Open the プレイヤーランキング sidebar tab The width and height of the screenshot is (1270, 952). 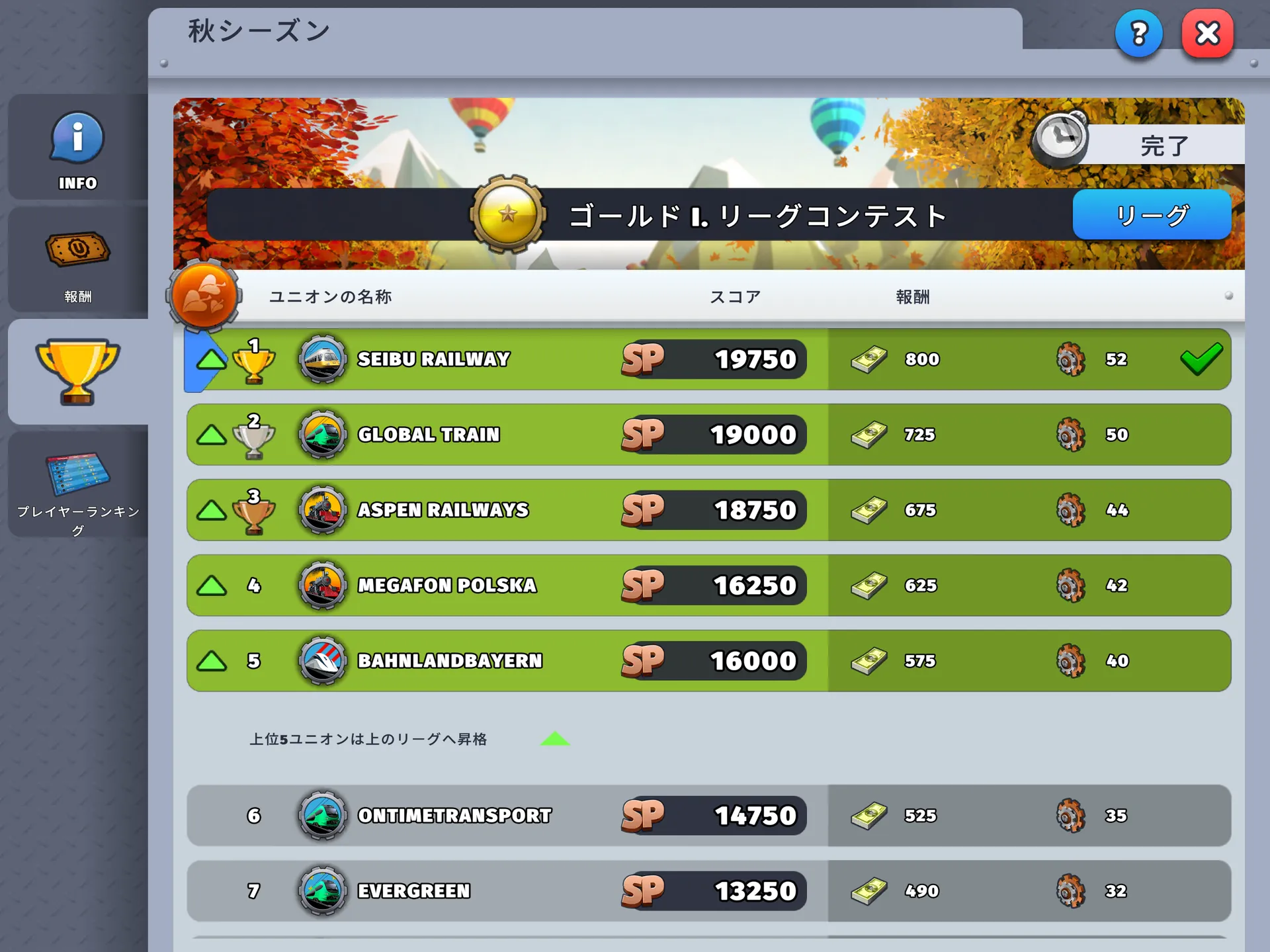point(77,485)
